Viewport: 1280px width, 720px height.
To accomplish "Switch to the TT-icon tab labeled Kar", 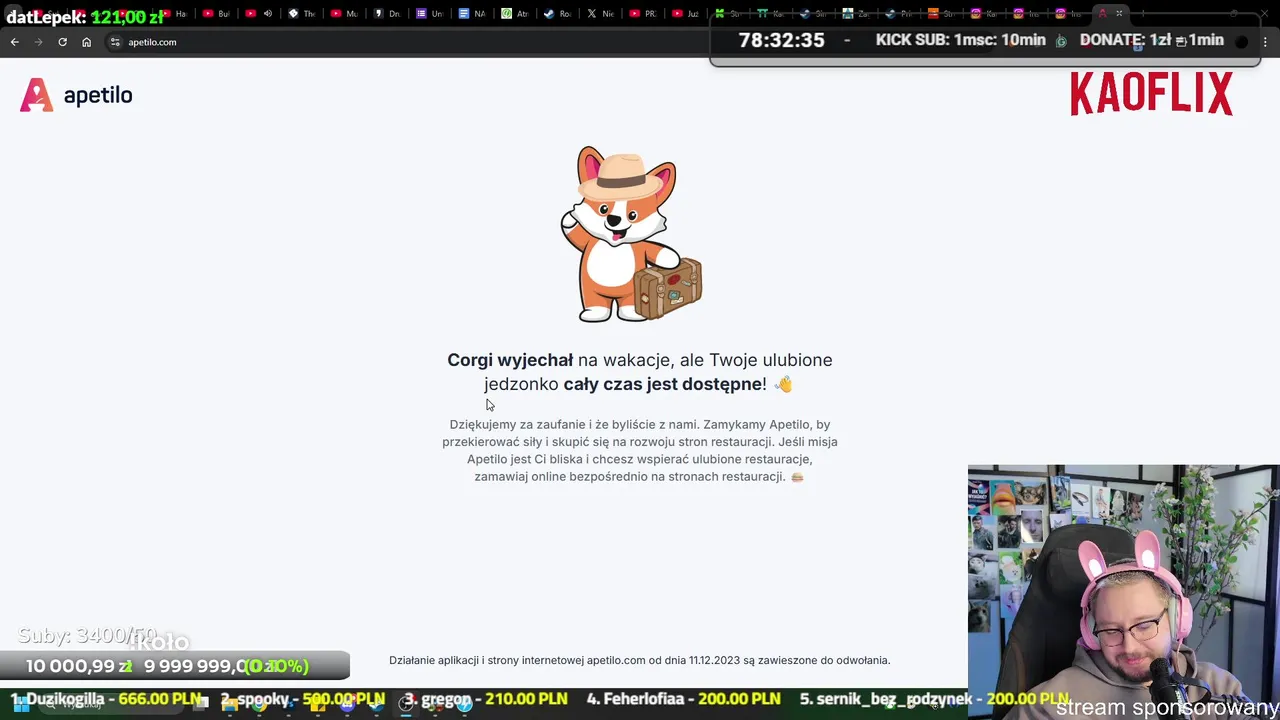I will tap(771, 14).
